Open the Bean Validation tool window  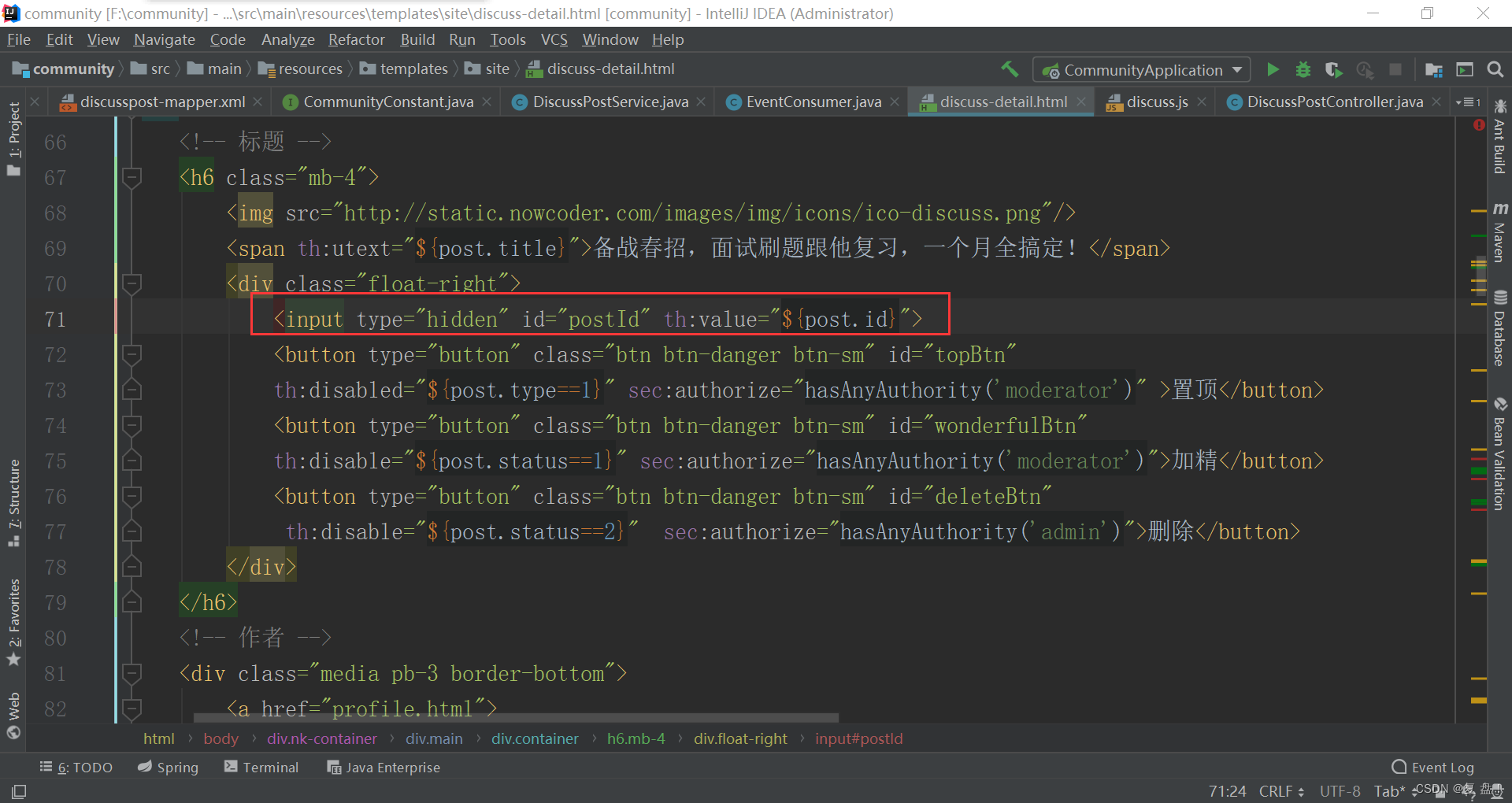coord(1499,453)
